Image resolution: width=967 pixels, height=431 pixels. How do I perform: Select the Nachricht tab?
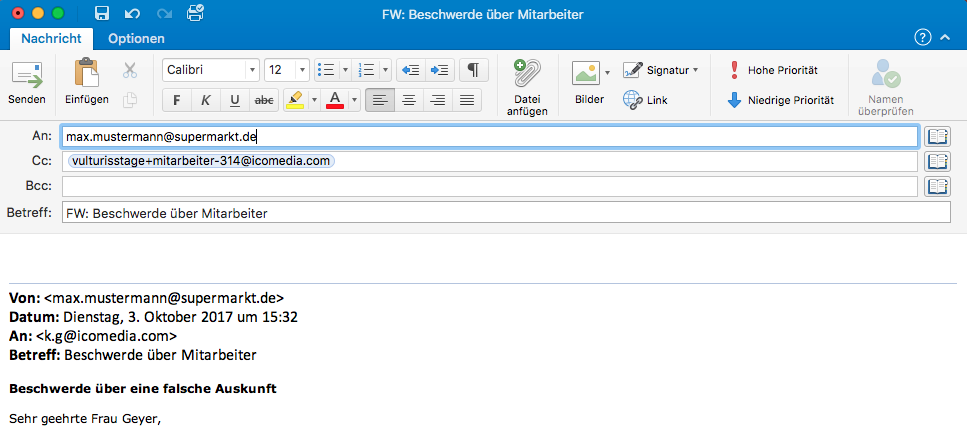click(51, 38)
